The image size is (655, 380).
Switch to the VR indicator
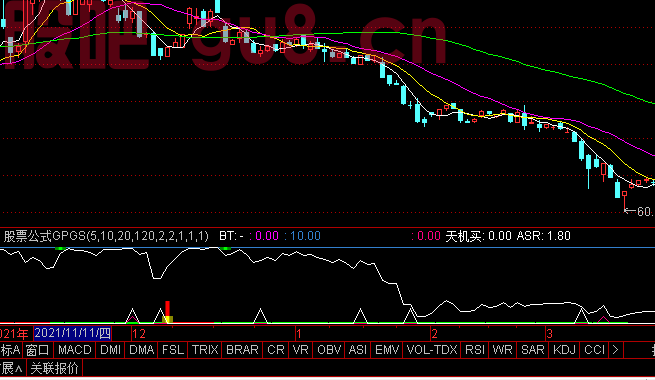(301, 350)
